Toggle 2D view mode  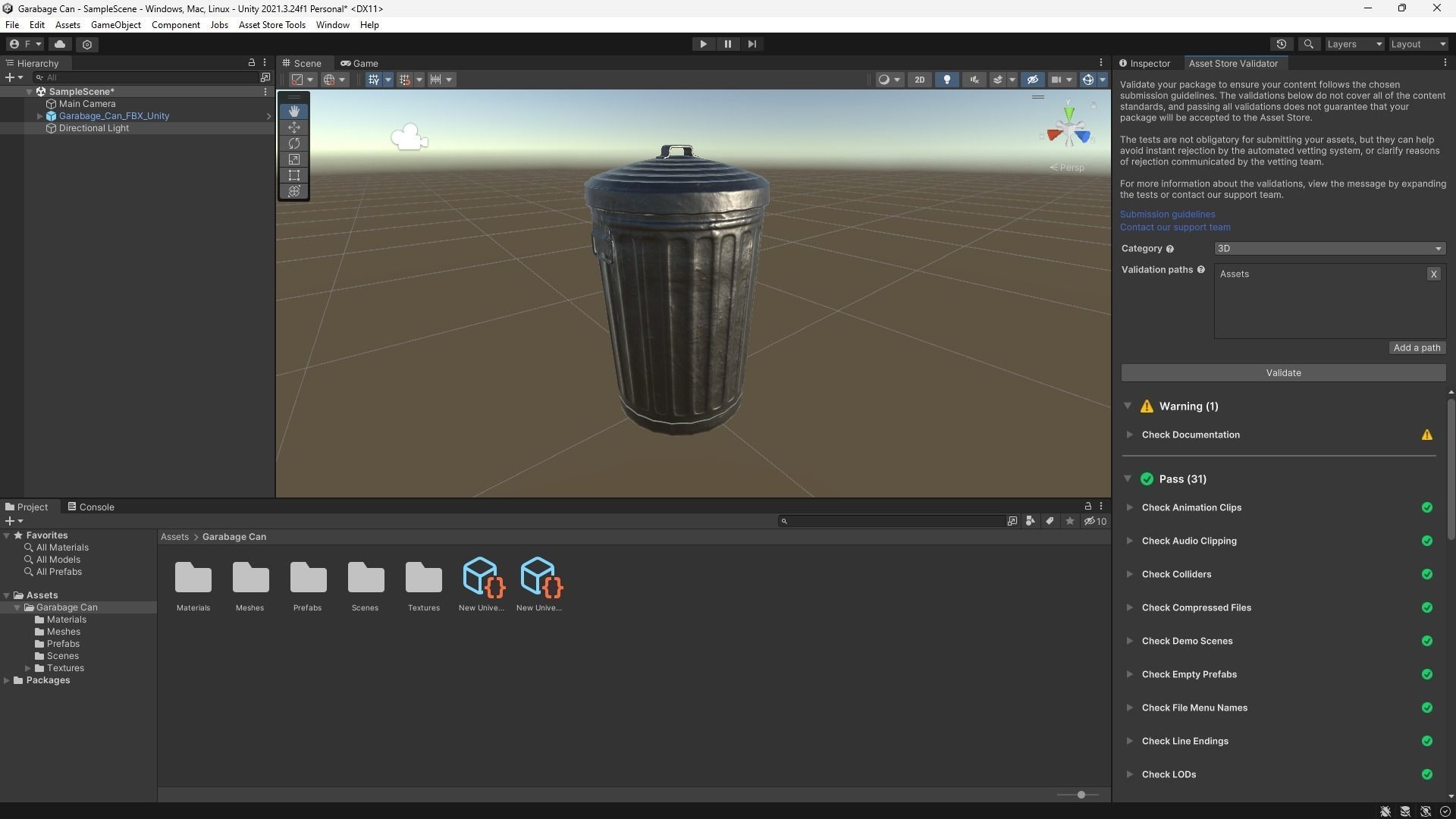click(x=919, y=80)
